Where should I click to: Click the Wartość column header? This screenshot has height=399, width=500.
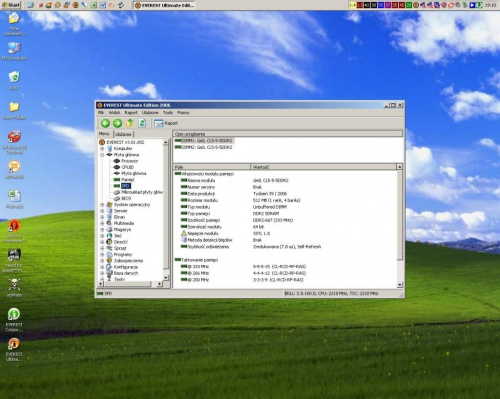point(323,167)
